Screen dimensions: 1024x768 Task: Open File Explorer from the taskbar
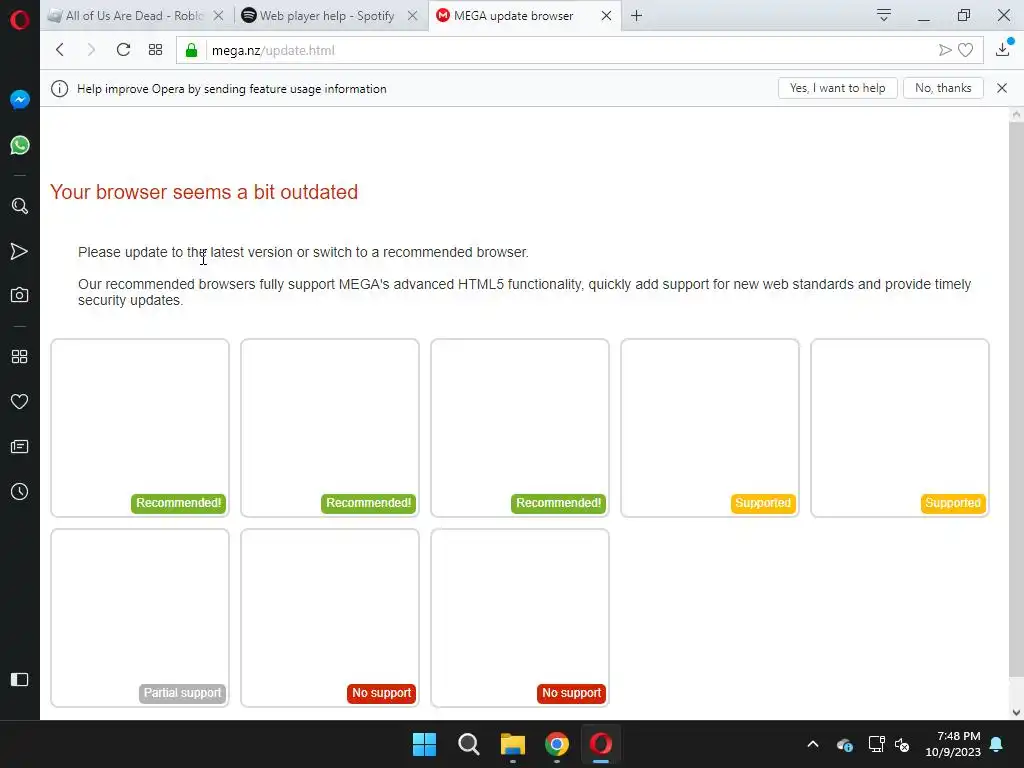click(513, 744)
